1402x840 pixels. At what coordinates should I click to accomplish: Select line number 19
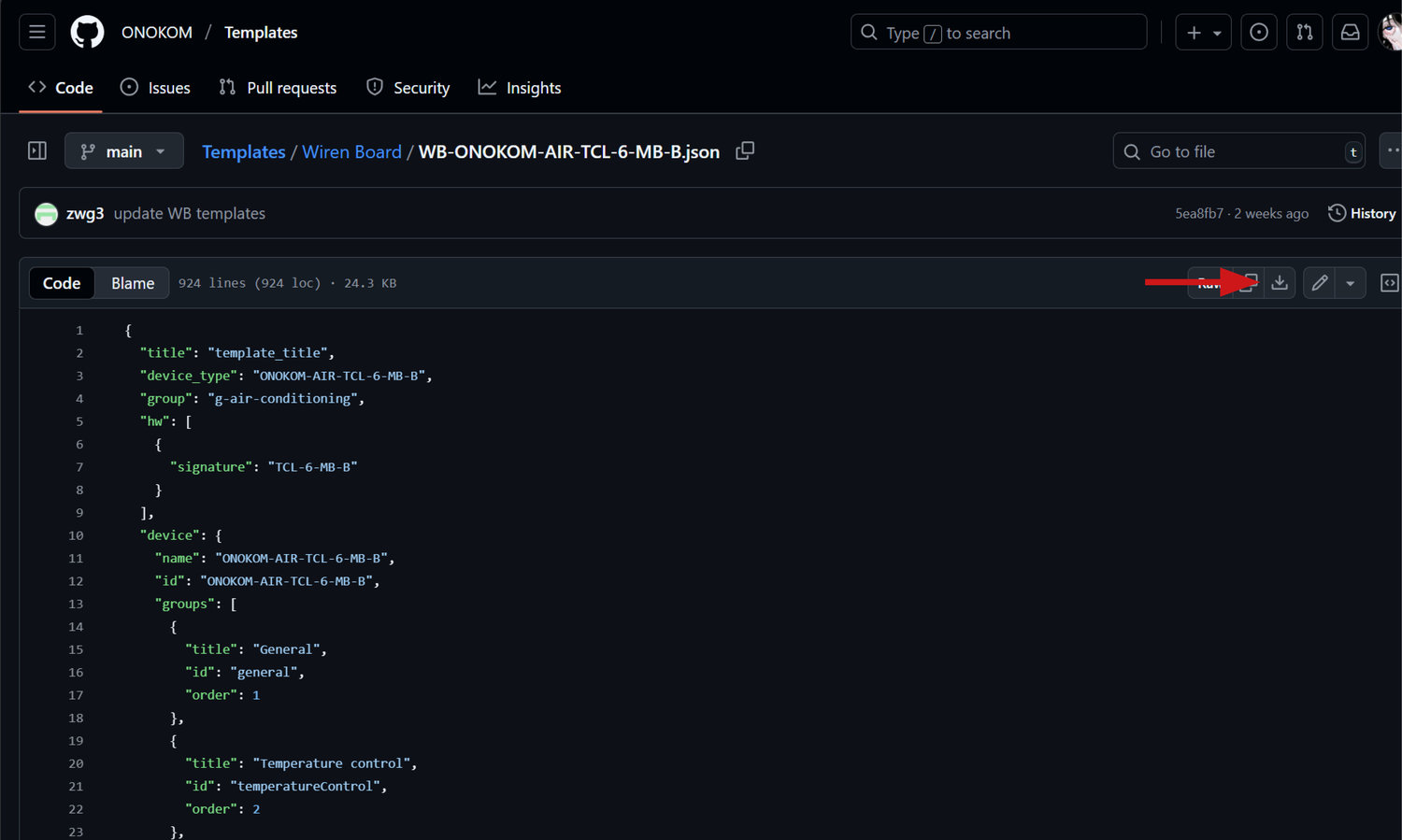point(76,741)
